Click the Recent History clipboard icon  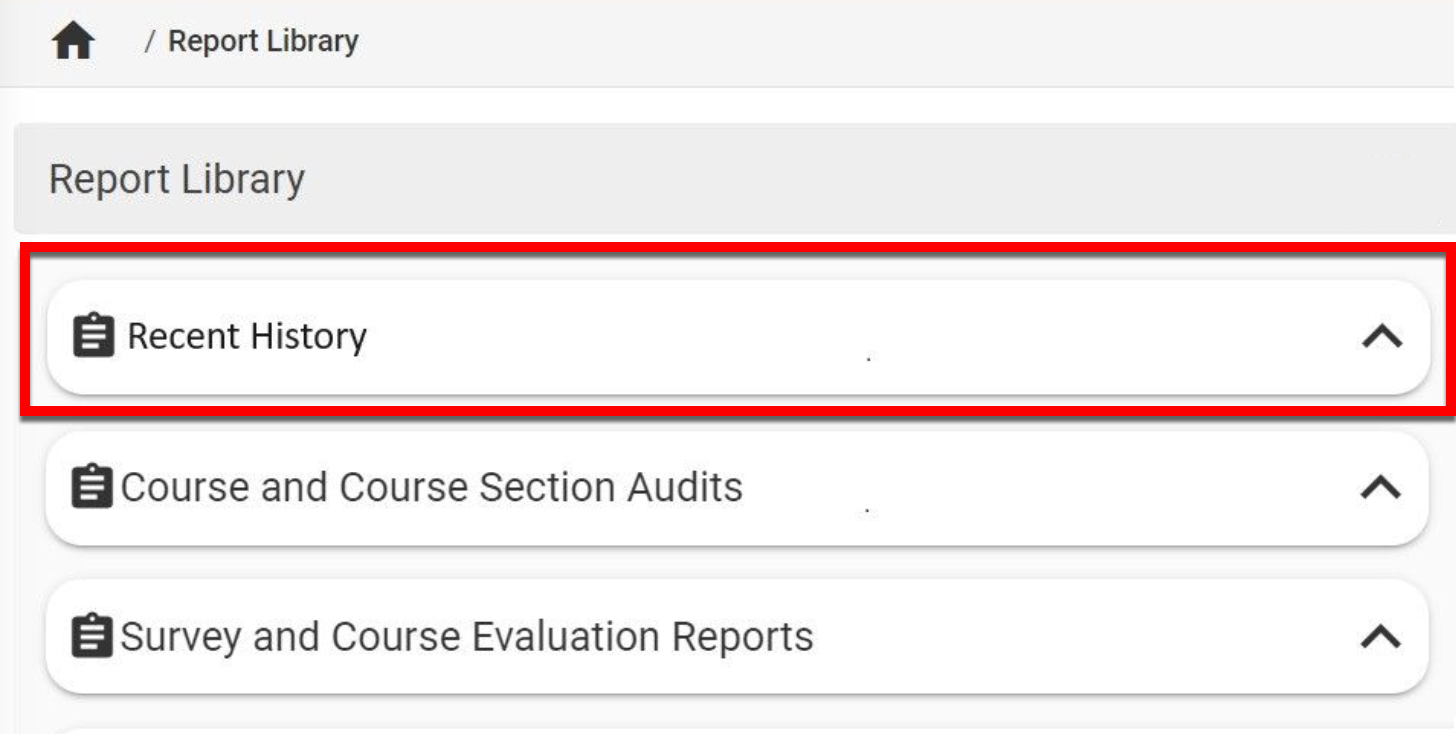pyautogui.click(x=94, y=336)
